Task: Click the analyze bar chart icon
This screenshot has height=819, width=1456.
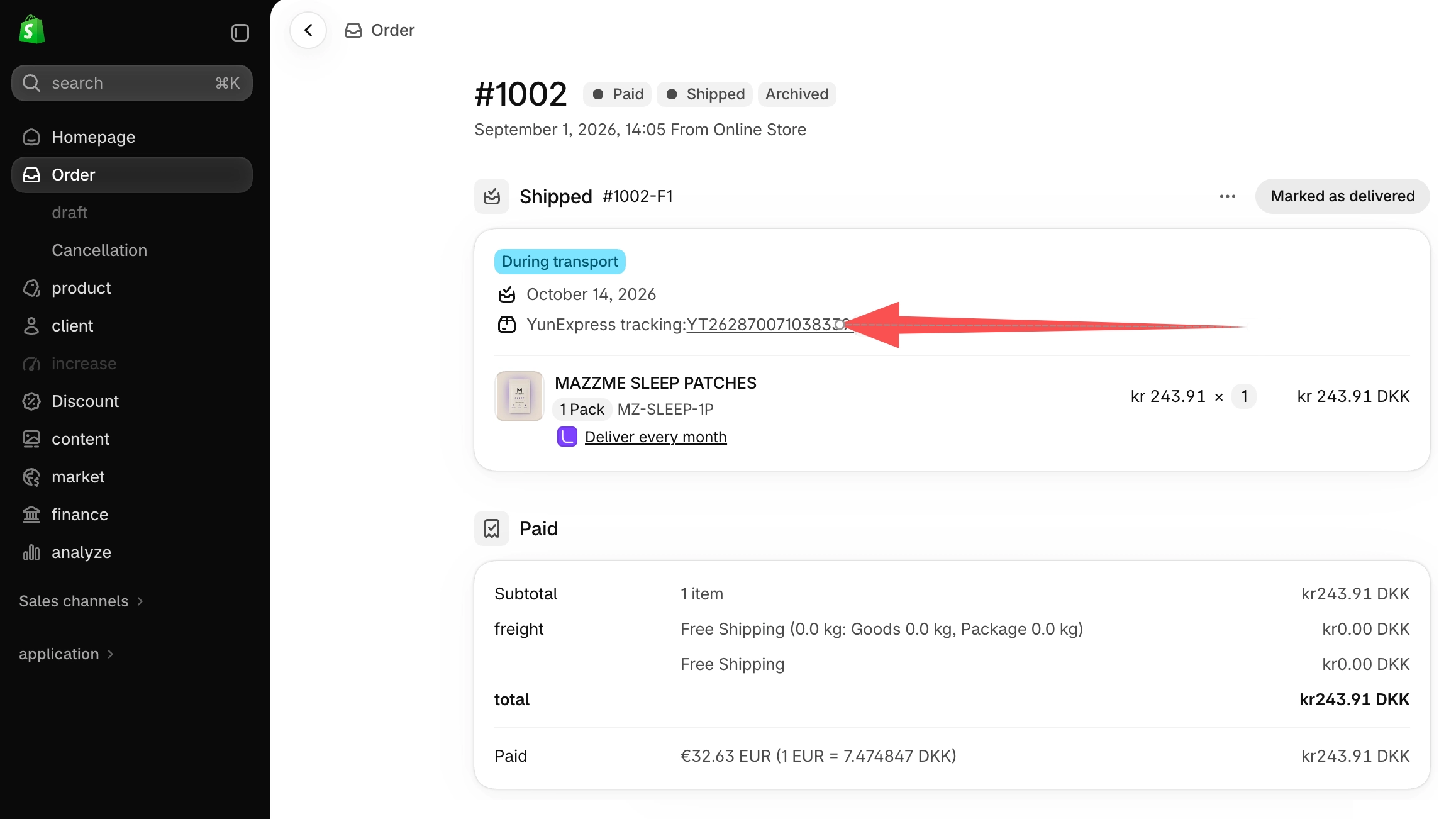Action: (x=31, y=552)
